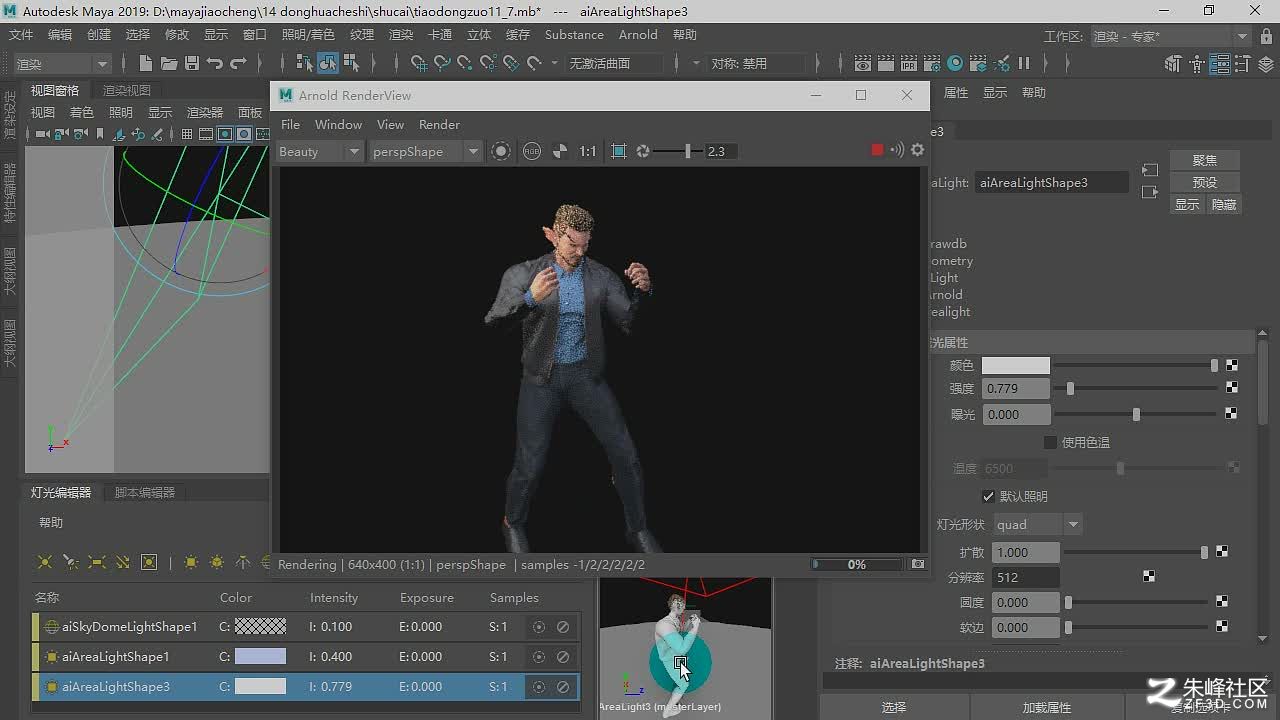Click the Undo arrow icon

[x=215, y=63]
